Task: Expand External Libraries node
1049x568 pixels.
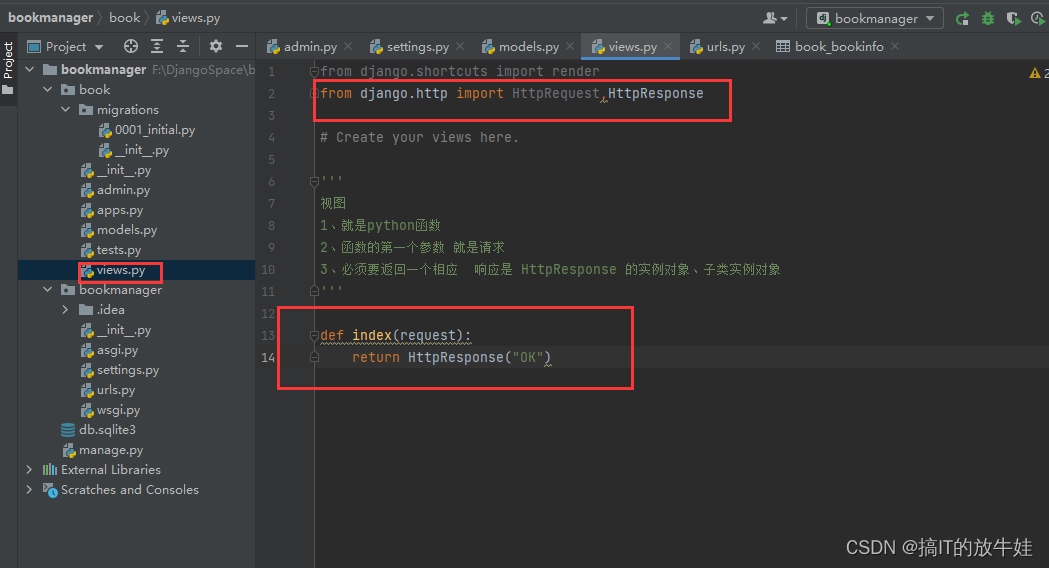Action: [29, 470]
